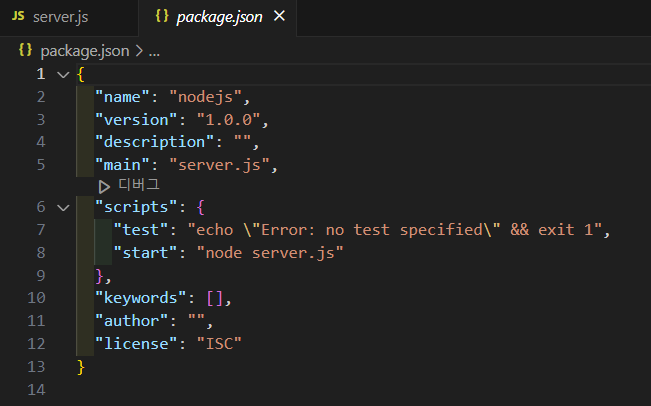Click line number 10 in gutter

37,298
